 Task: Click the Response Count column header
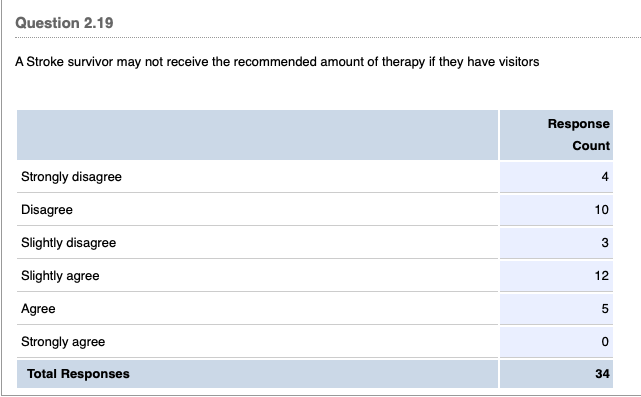(578, 135)
